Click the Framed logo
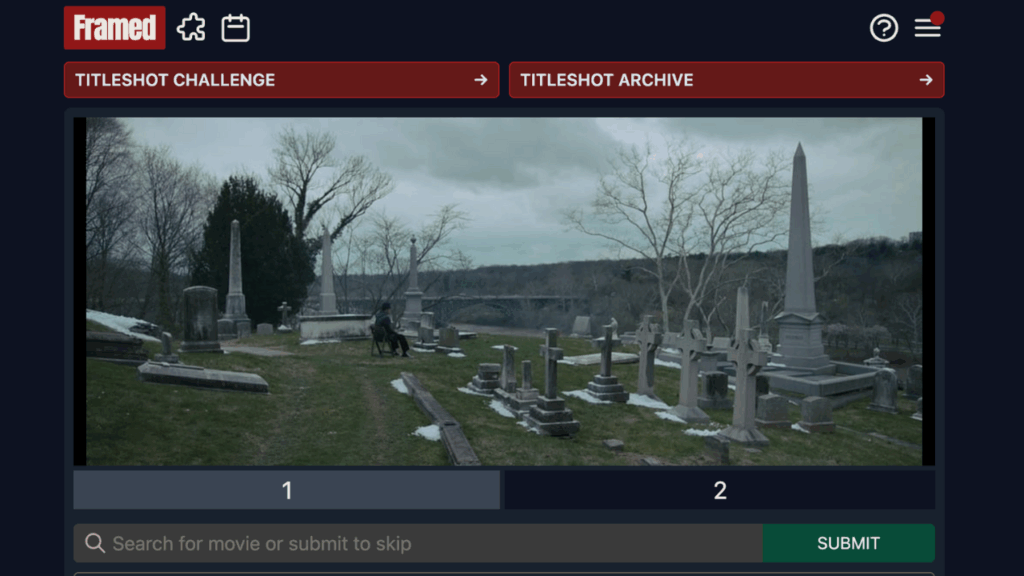 pyautogui.click(x=114, y=28)
